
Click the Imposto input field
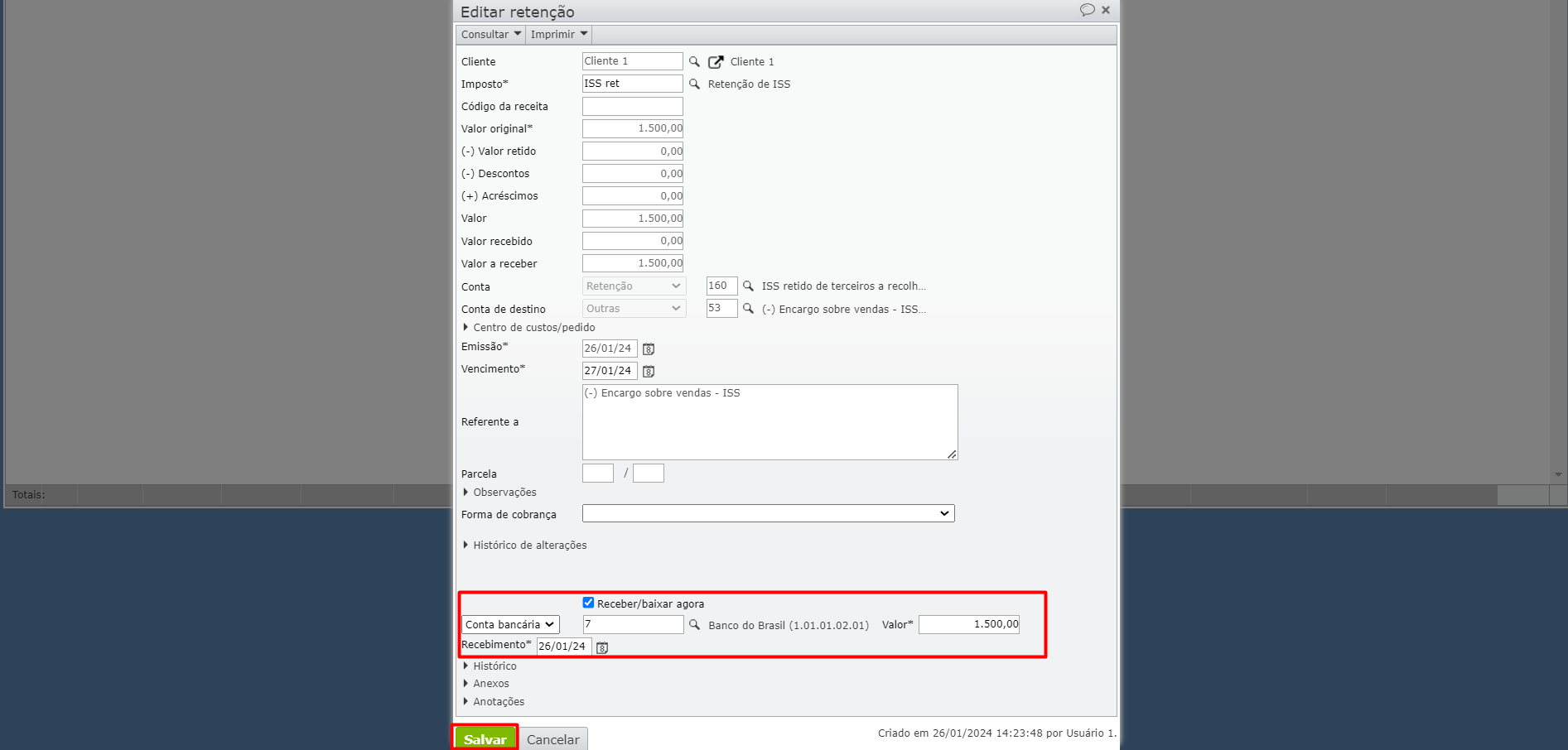[633, 84]
